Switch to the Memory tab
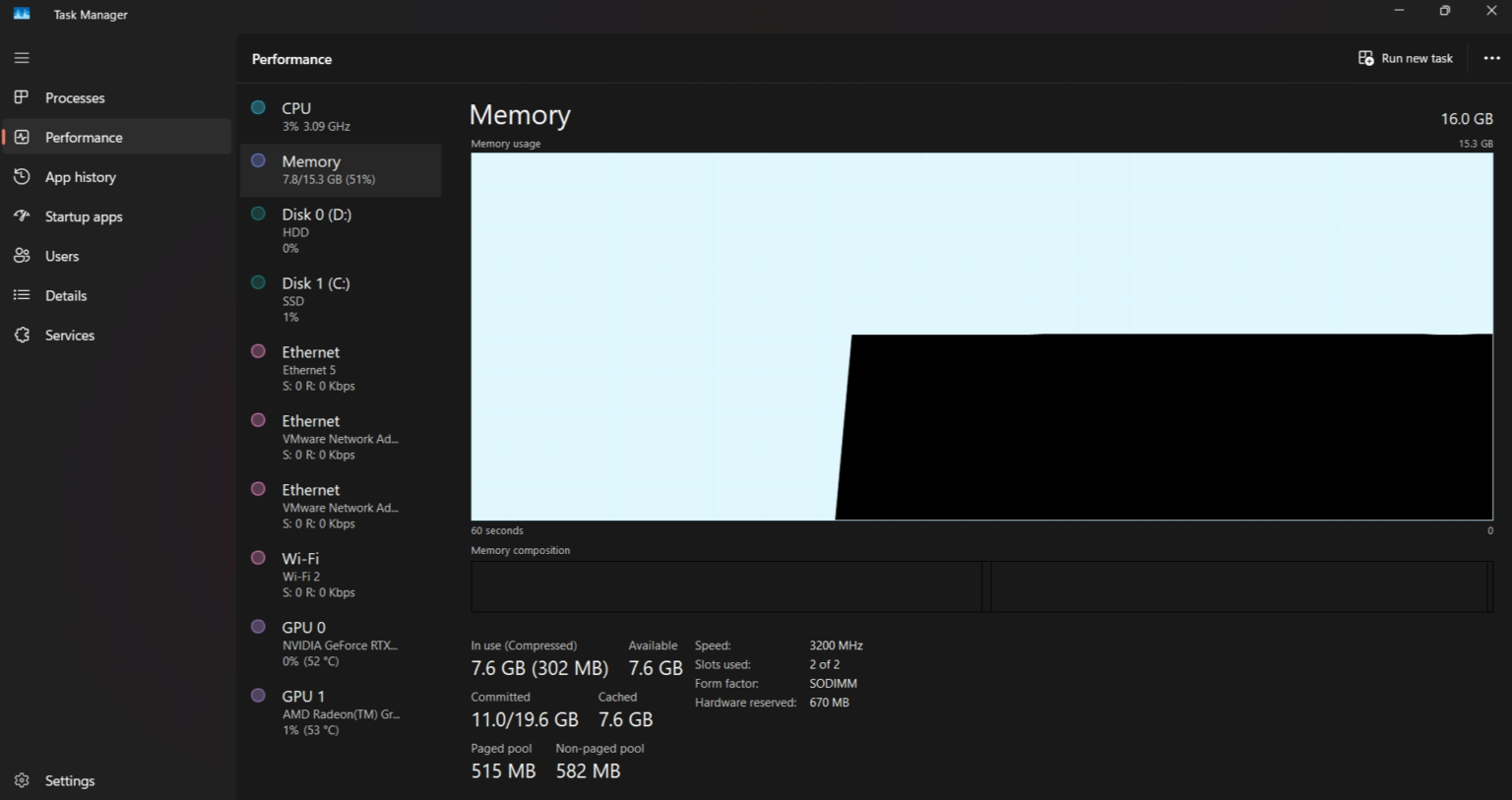Viewport: 1512px width, 800px height. click(340, 169)
